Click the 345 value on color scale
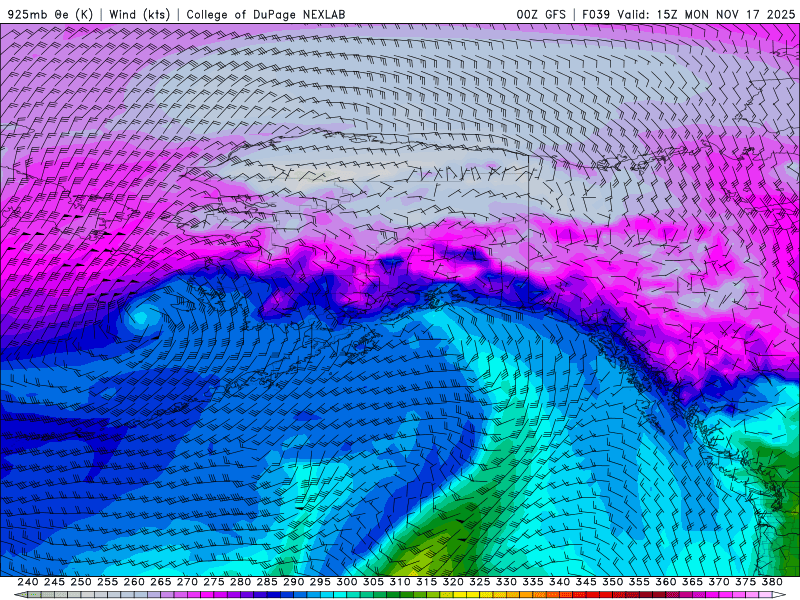800x600 pixels. 586,582
